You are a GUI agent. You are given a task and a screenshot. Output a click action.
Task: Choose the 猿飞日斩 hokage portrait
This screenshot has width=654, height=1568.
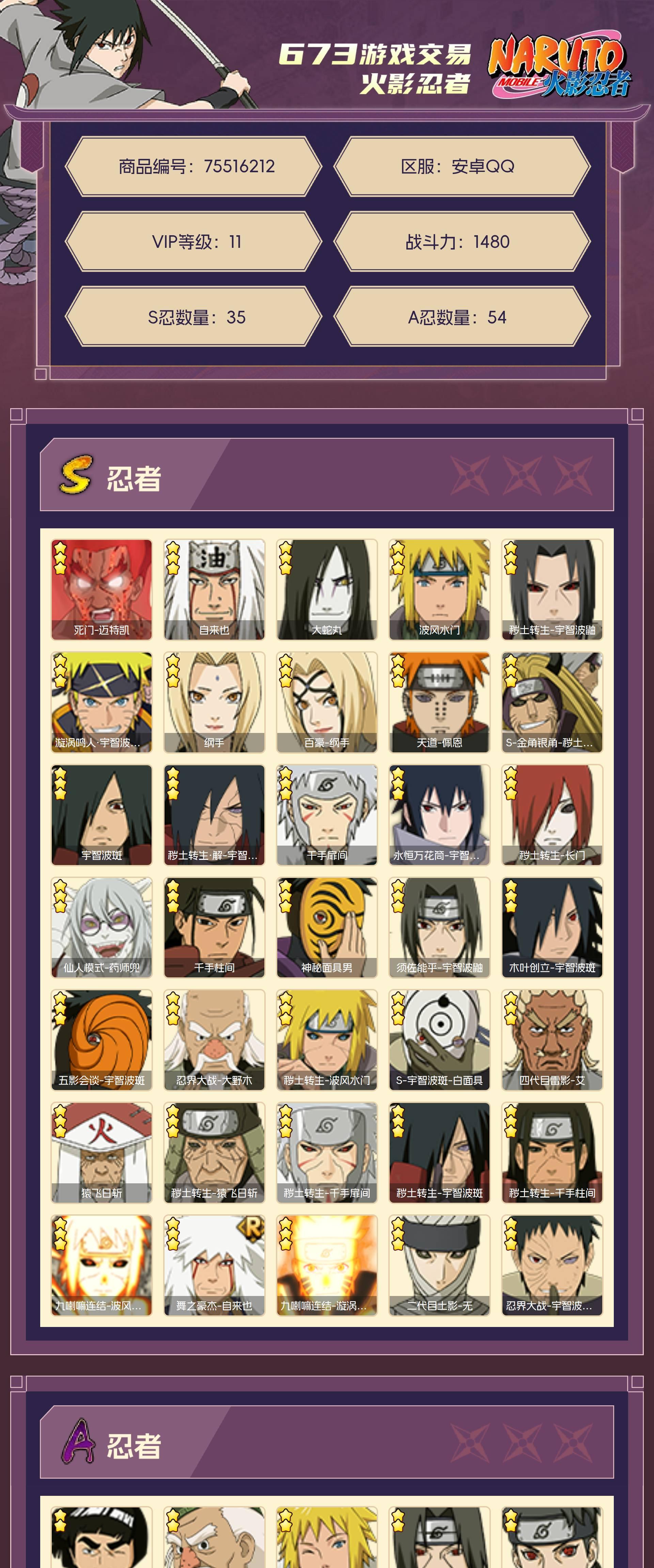(x=101, y=1152)
